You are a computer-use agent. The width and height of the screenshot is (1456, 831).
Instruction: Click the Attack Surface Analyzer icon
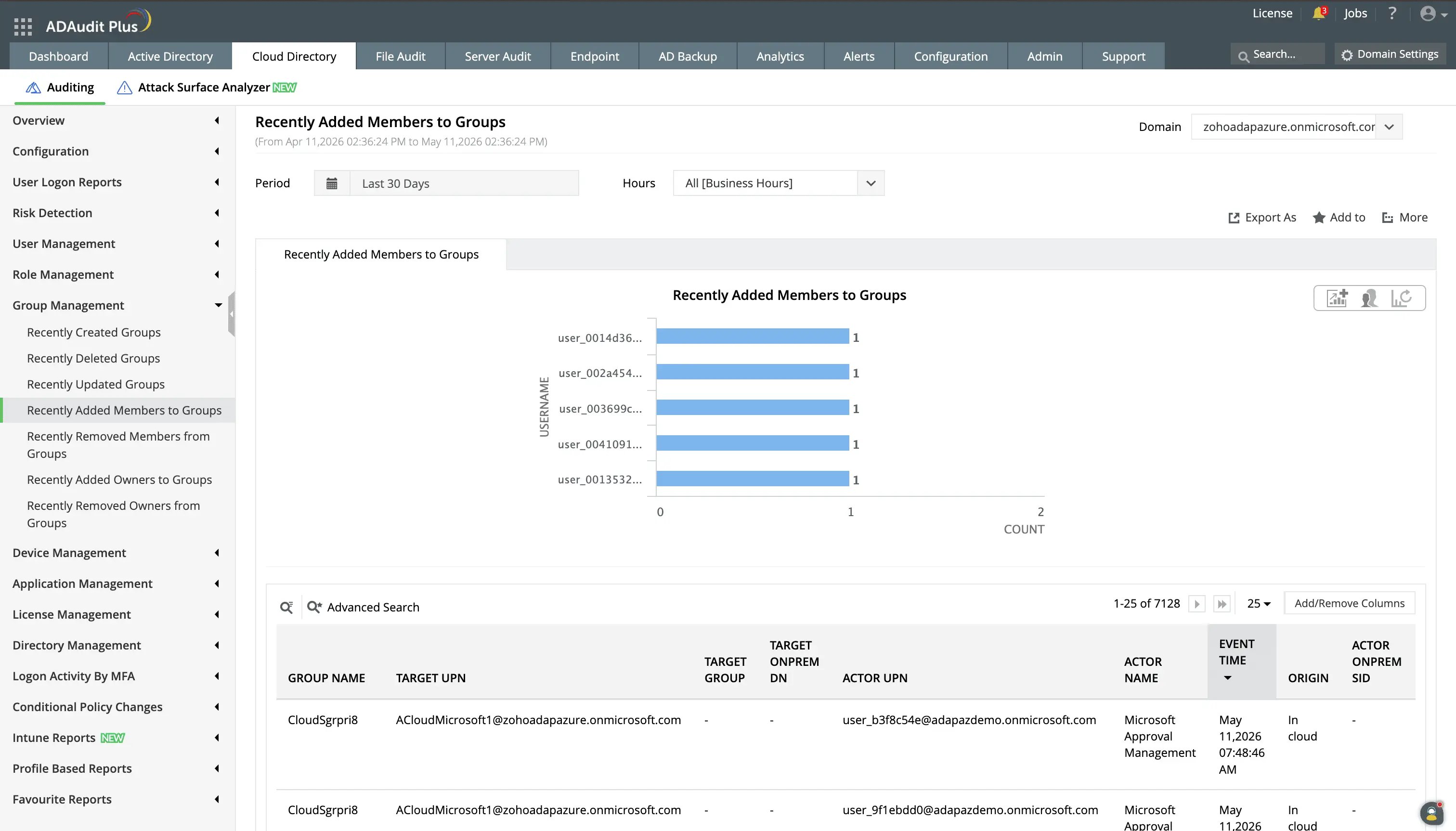coord(124,87)
